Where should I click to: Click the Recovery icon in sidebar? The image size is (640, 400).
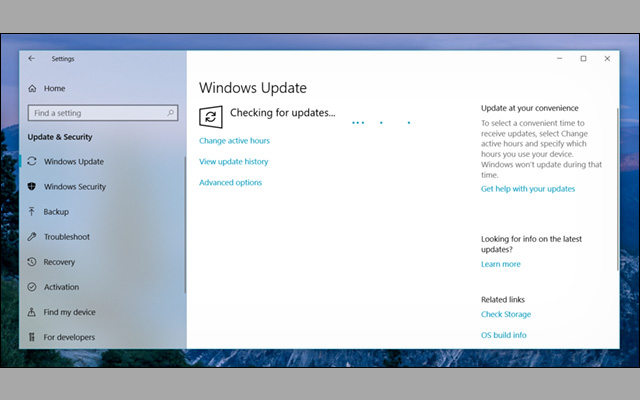click(x=33, y=262)
